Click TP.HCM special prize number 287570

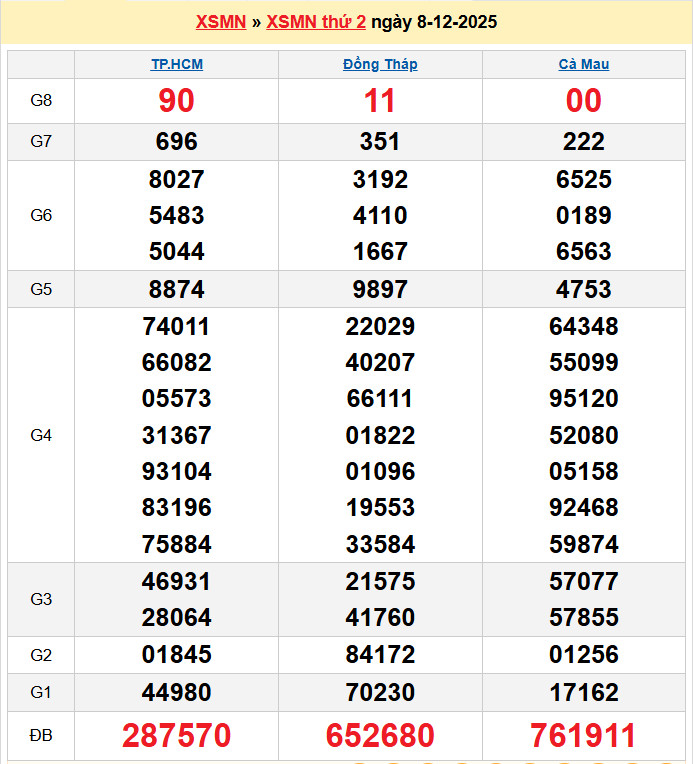(176, 736)
